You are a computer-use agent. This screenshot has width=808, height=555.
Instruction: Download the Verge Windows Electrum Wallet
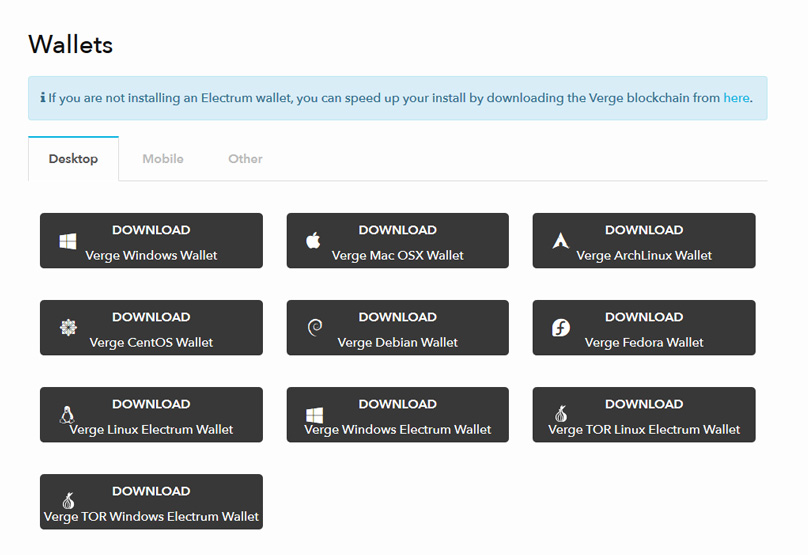[x=398, y=415]
